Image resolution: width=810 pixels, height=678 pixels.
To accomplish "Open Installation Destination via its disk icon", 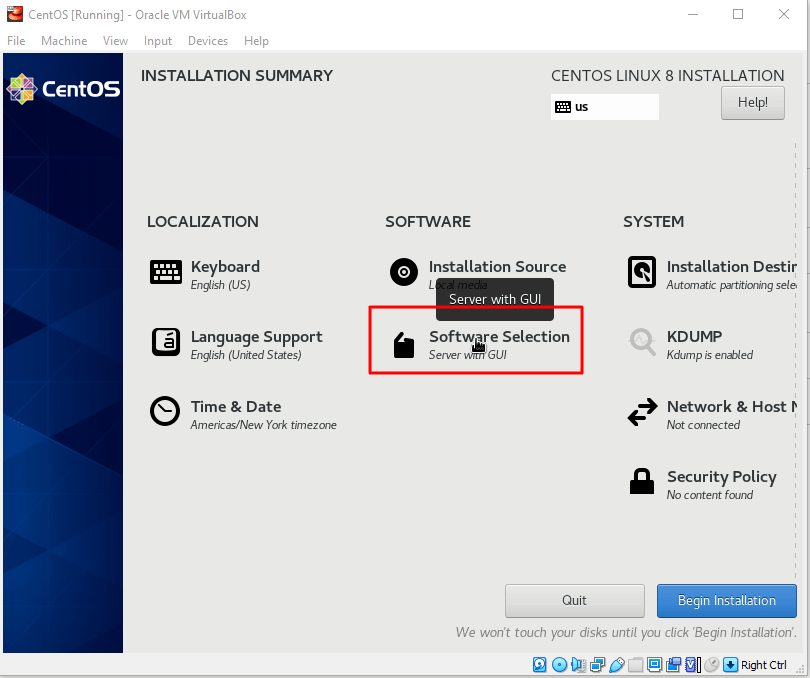I will pos(642,272).
